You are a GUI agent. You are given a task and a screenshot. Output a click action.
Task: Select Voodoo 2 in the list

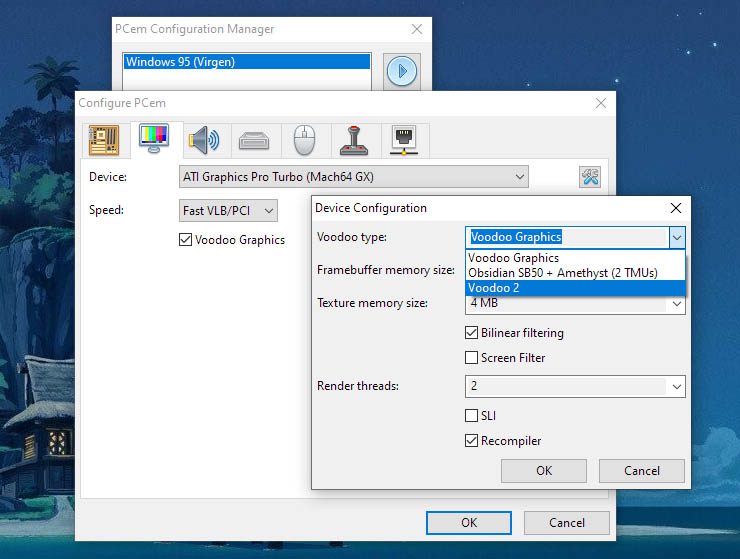click(x=575, y=288)
